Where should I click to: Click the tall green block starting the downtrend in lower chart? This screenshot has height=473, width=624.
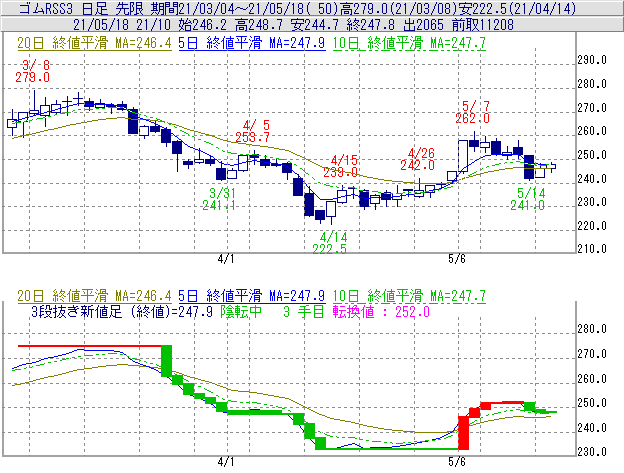tap(166, 361)
